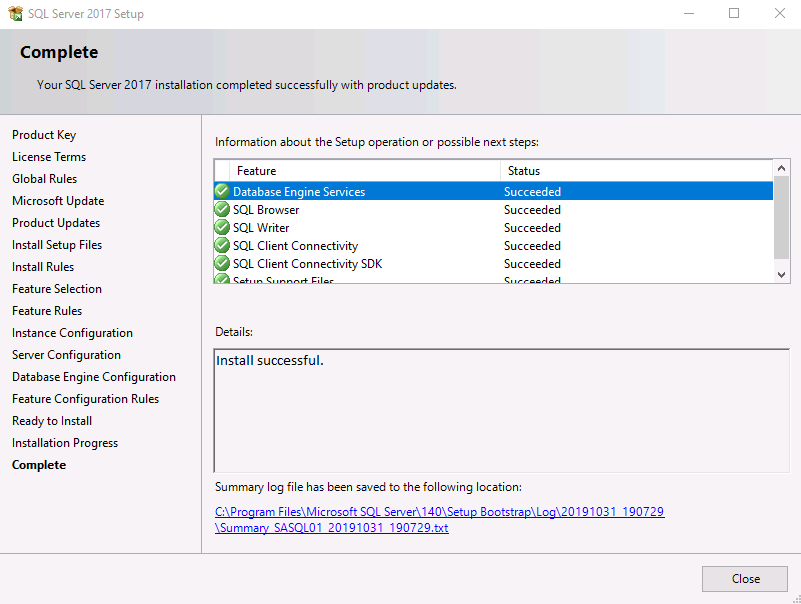Click Succeeded status for SQL Browser

(532, 210)
